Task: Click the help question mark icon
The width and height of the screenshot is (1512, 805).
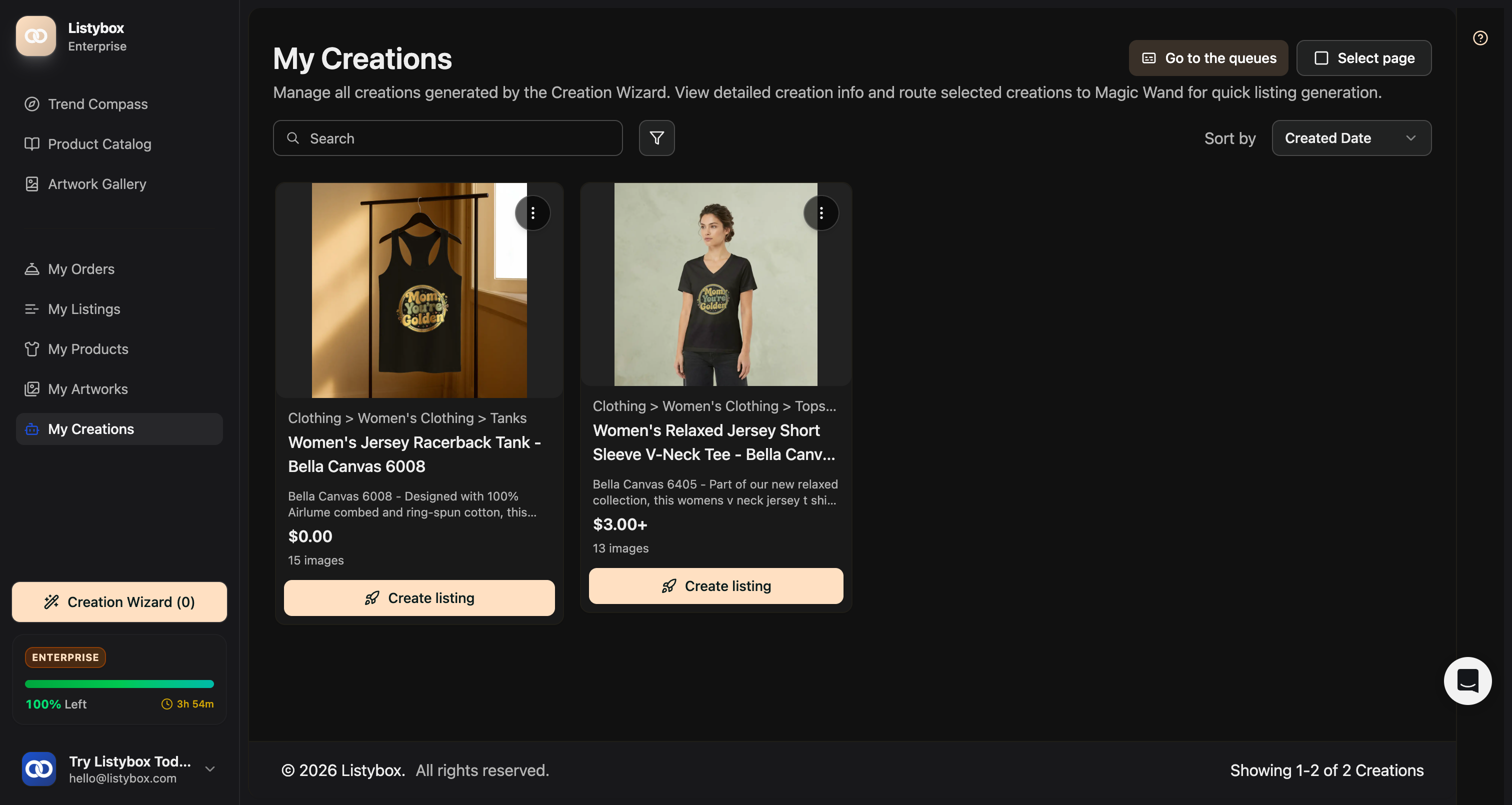Action: 1479,38
